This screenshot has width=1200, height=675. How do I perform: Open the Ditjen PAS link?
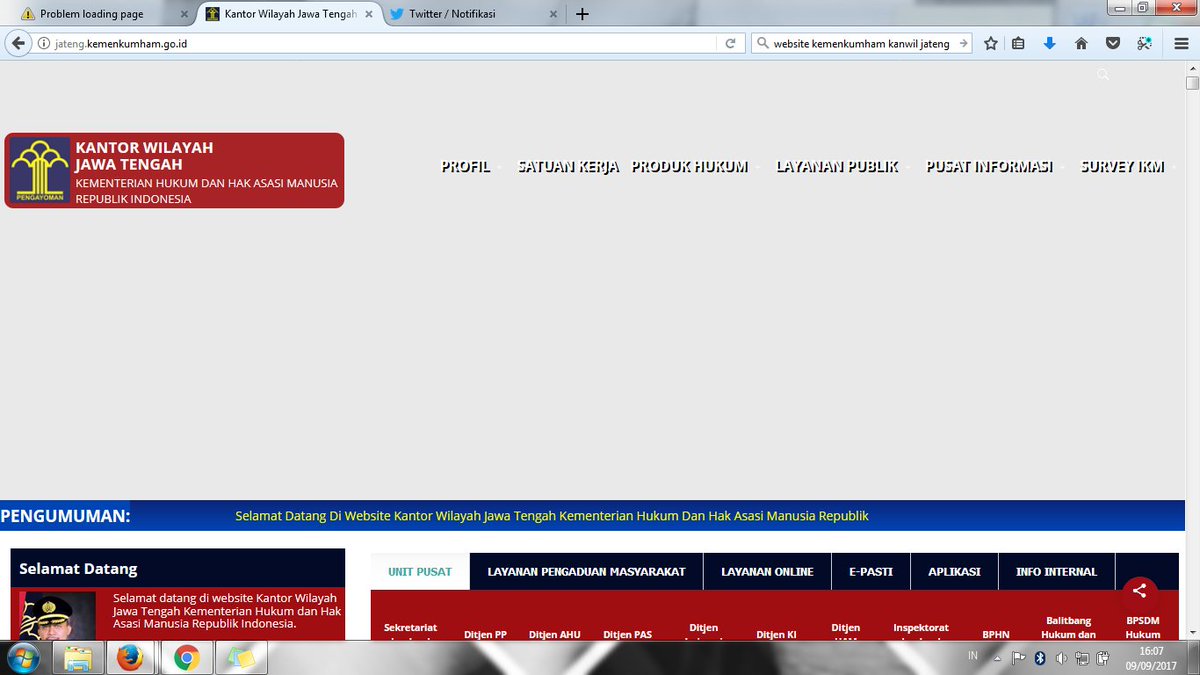627,634
